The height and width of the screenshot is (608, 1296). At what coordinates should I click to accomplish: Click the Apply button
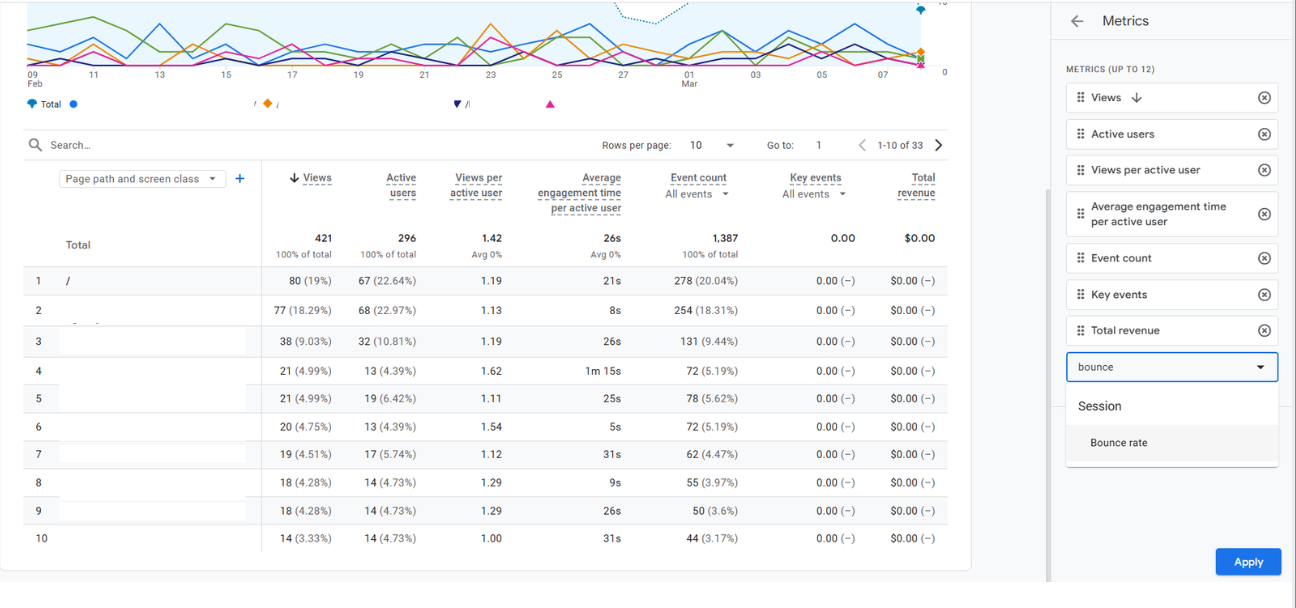[1248, 561]
